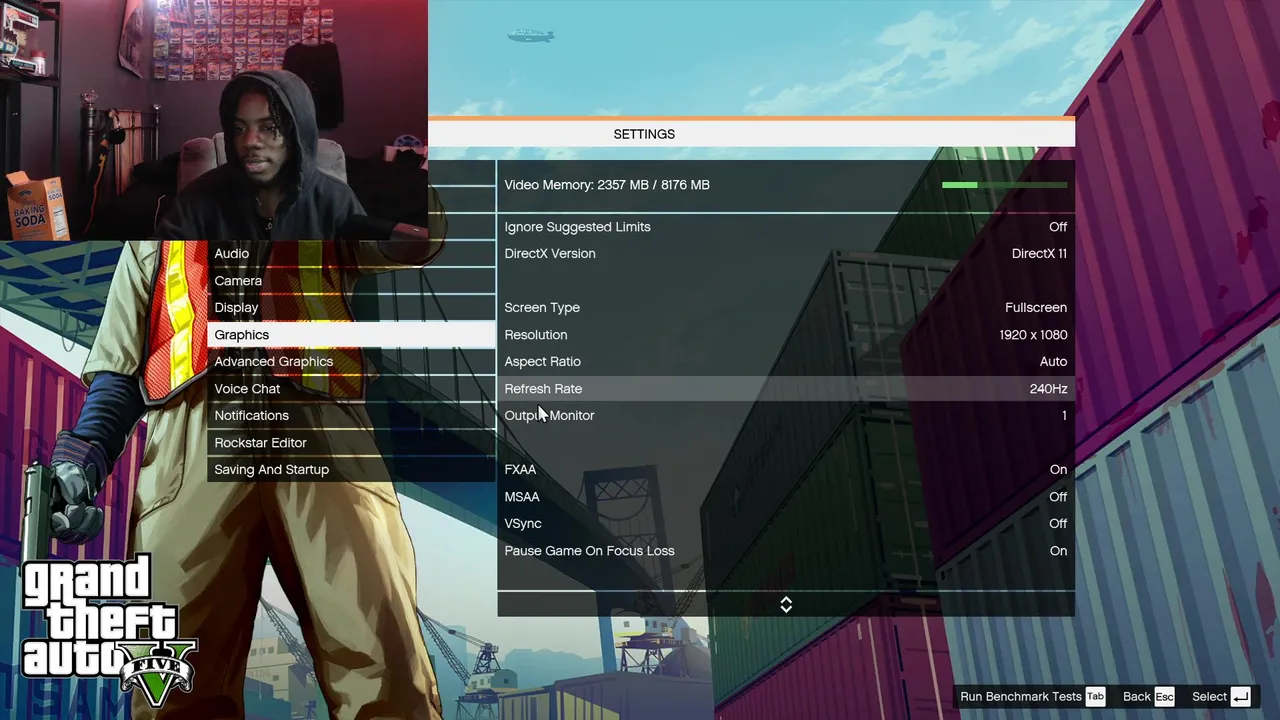Click the Select button label
Image resolution: width=1280 pixels, height=720 pixels.
tap(1209, 697)
